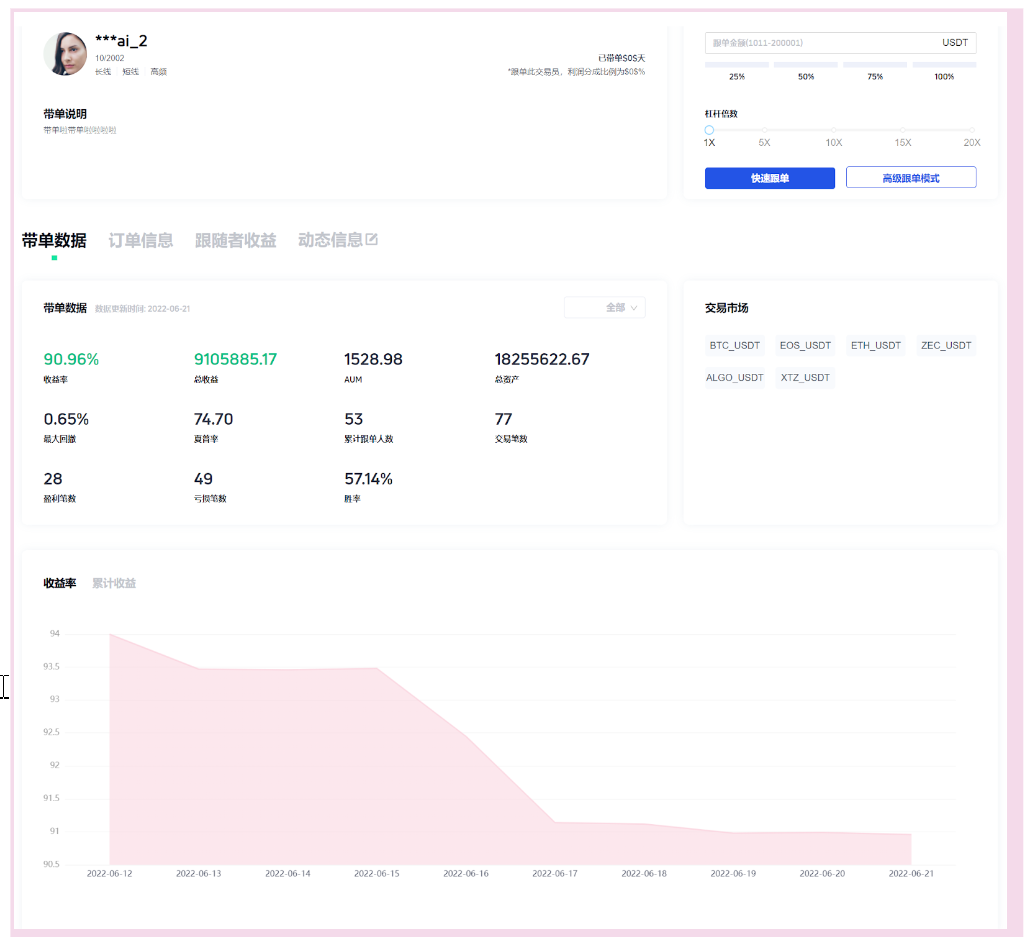This screenshot has width=1032, height=937.
Task: Pick the 100% amount segment
Action: tap(944, 66)
